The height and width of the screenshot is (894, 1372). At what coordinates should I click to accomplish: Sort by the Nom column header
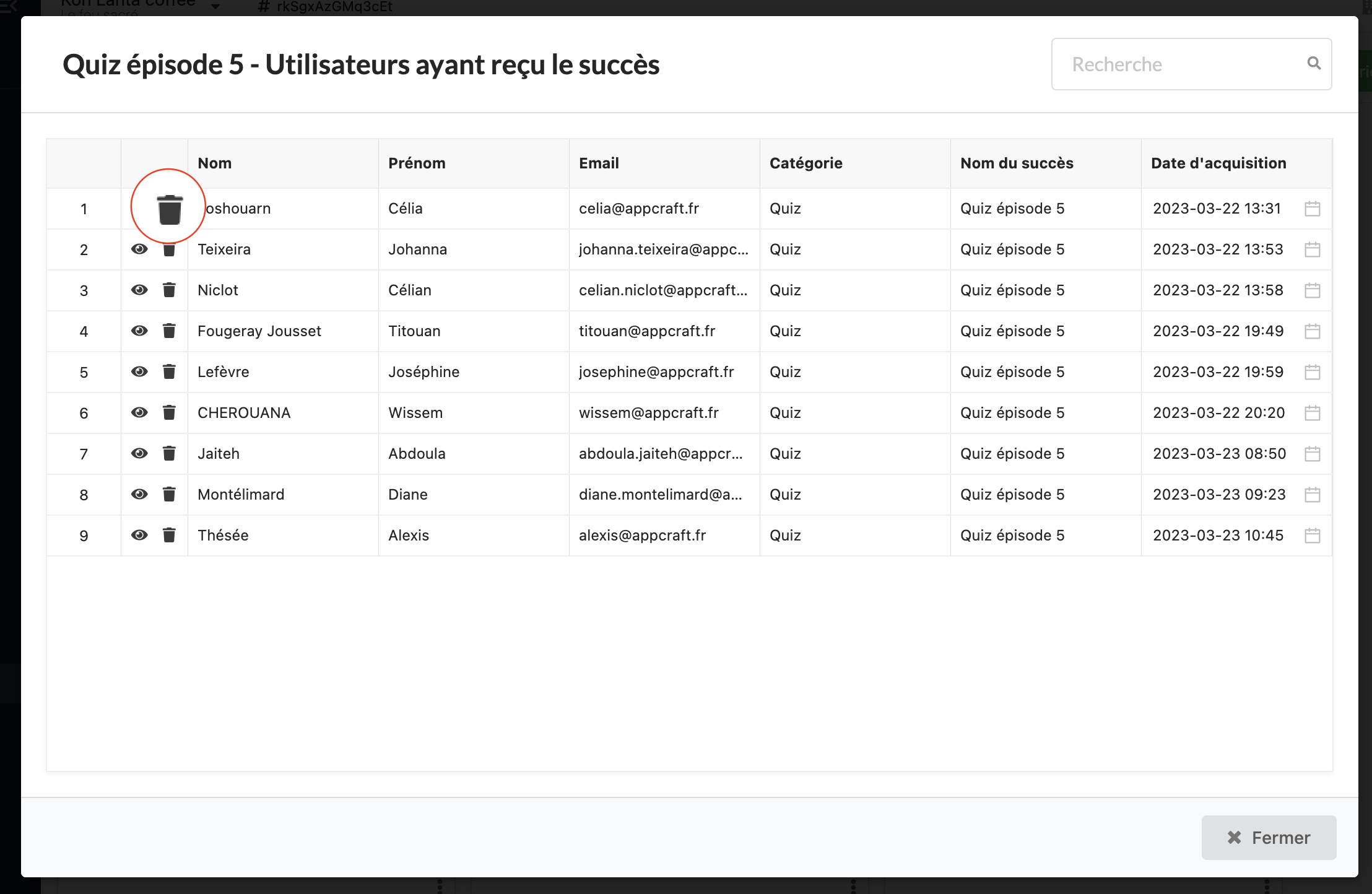[214, 163]
